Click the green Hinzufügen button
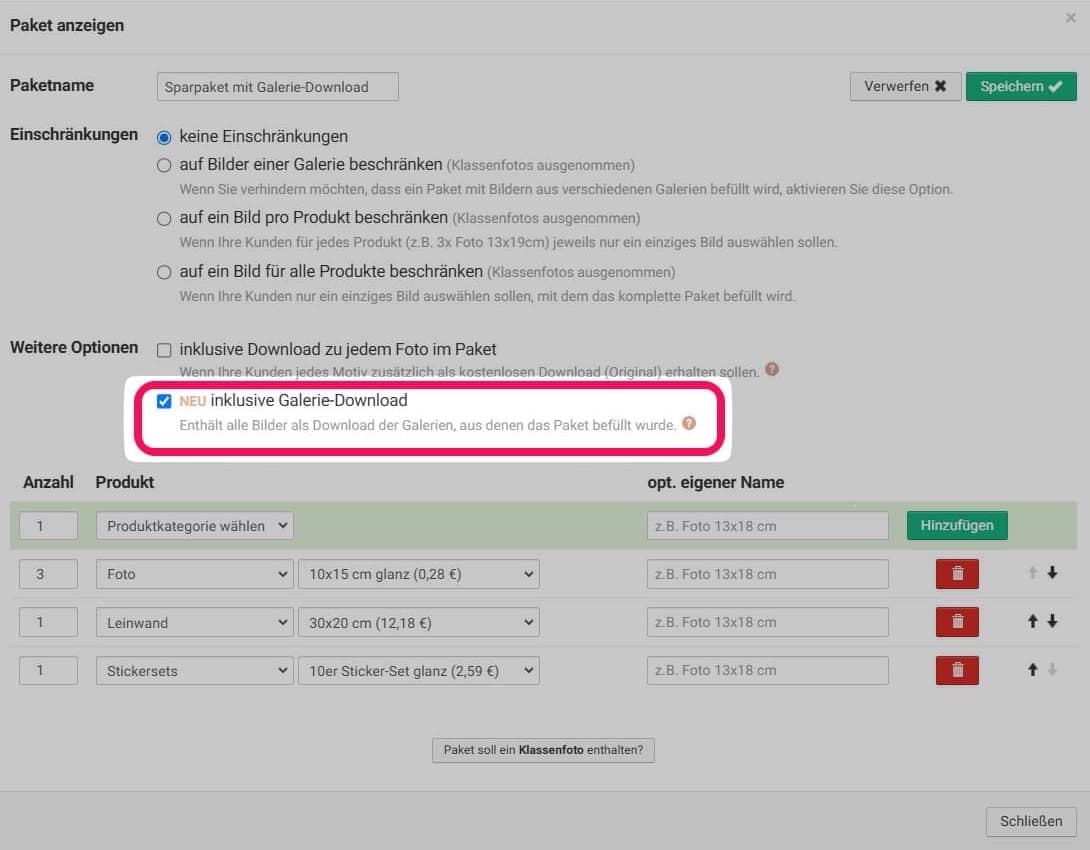Screen dimensions: 1090x850 coord(956,526)
